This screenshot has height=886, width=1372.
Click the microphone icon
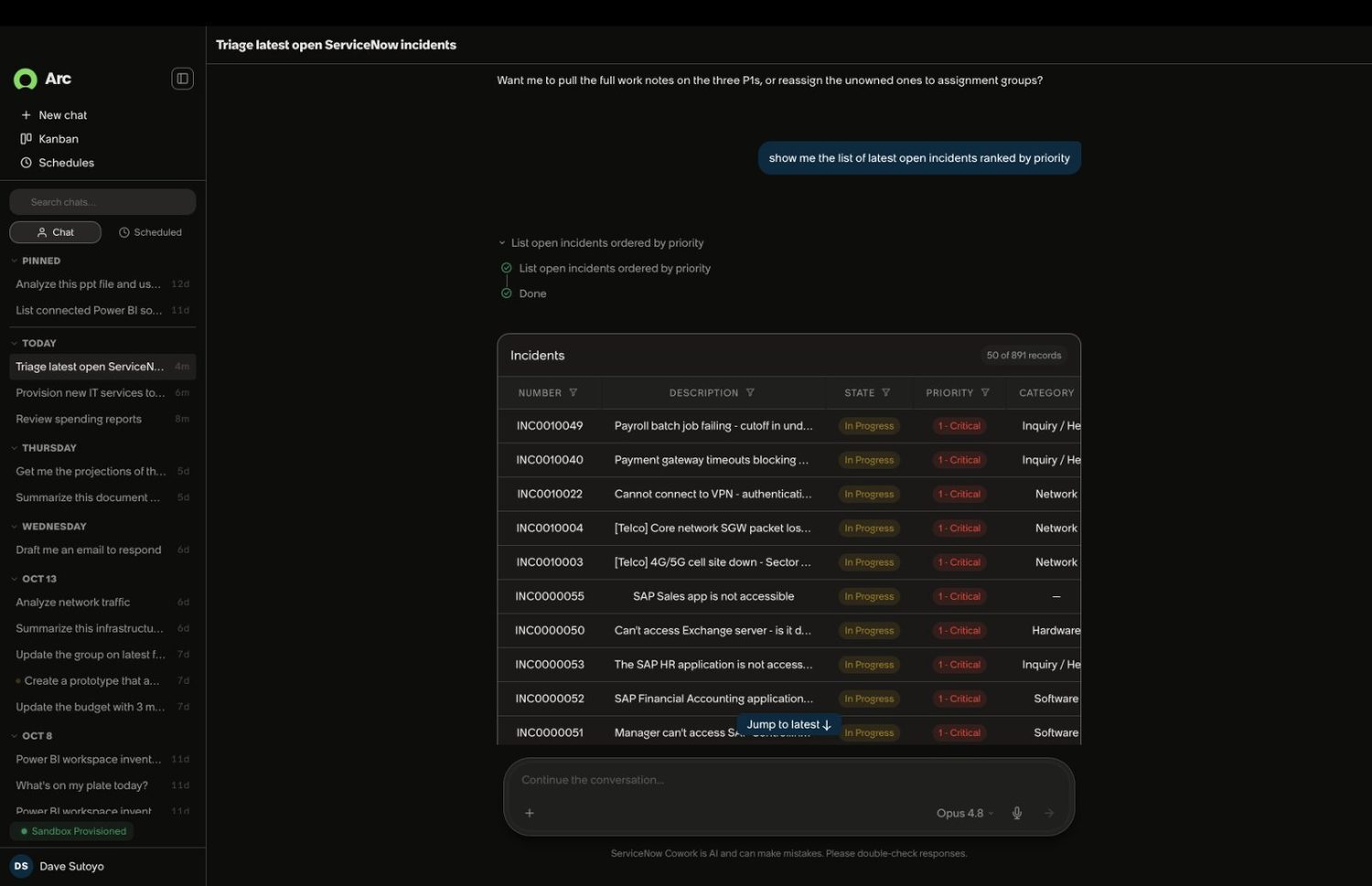click(1016, 813)
